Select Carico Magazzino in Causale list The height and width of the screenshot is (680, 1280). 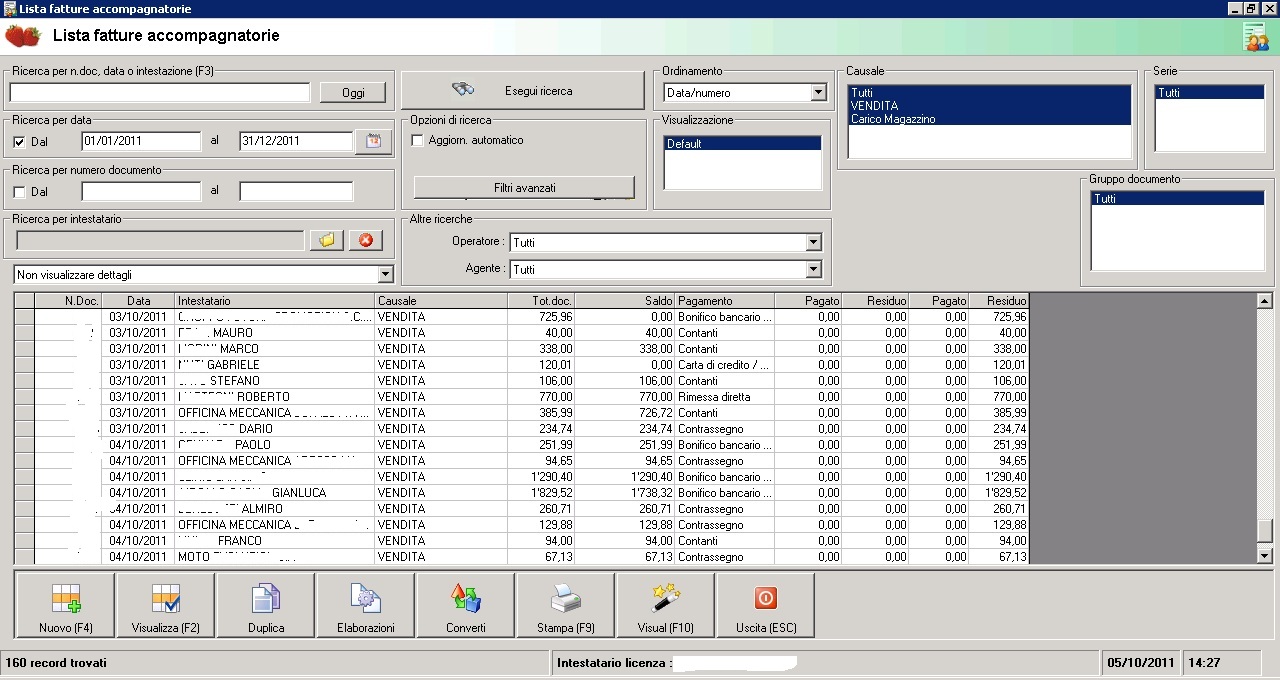point(893,119)
